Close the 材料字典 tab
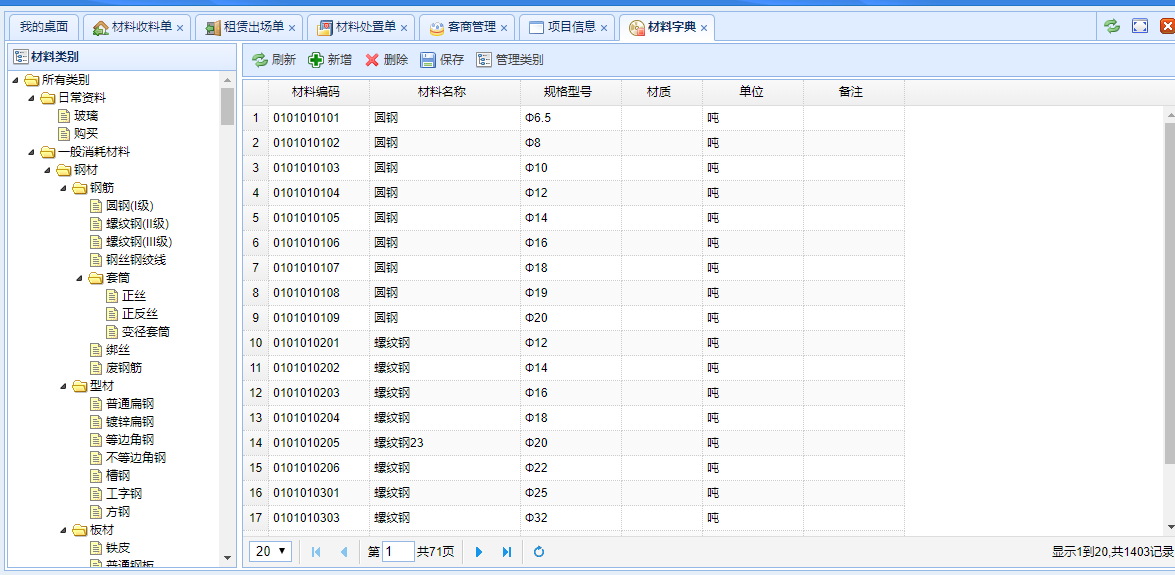Viewport: 1175px width, 575px height. (x=704, y=28)
